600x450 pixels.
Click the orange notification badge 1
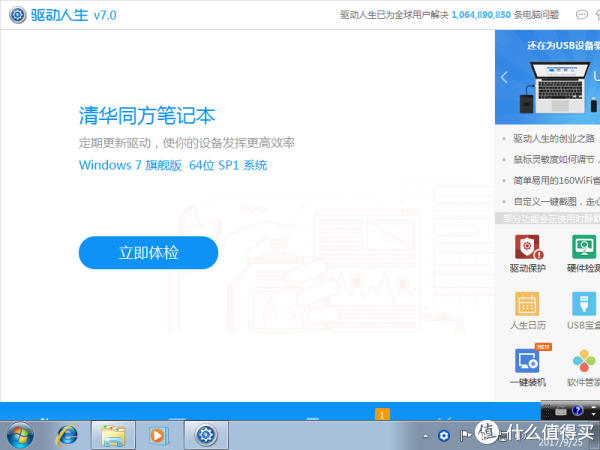382,415
